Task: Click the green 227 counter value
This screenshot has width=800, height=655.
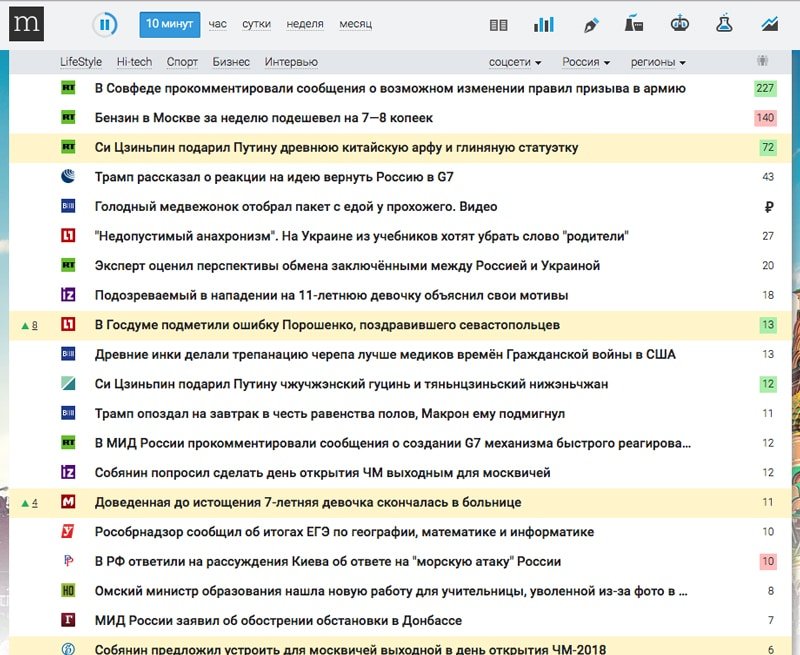Action: point(764,88)
